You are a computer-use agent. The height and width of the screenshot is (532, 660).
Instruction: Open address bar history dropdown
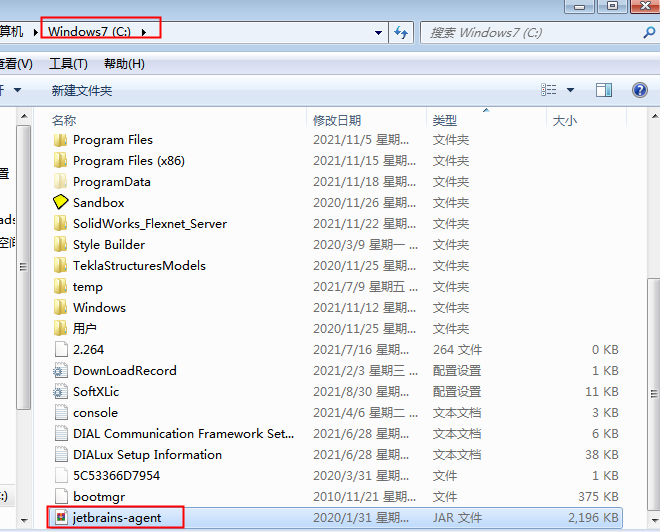click(378, 32)
